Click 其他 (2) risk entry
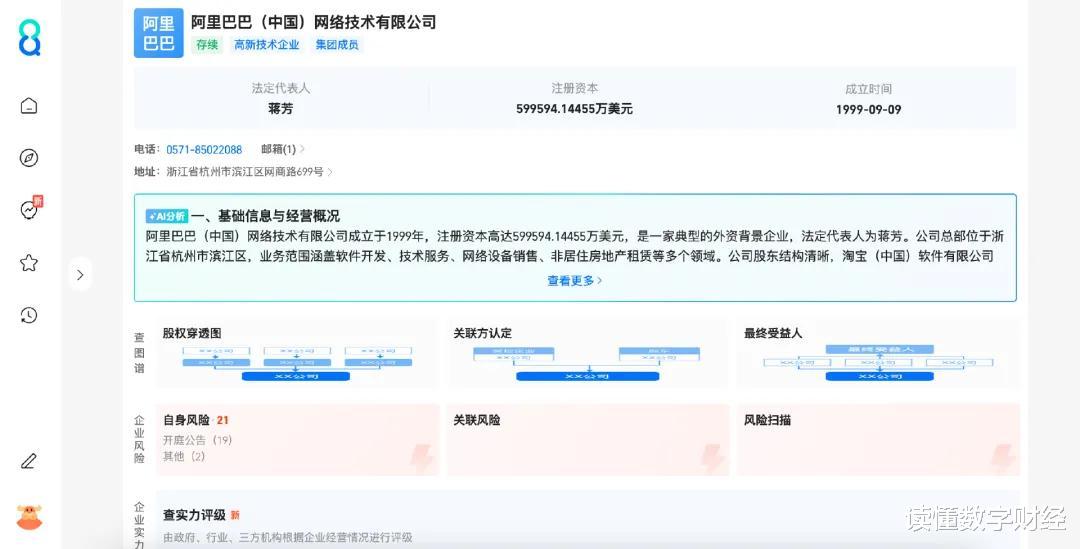 (x=184, y=457)
